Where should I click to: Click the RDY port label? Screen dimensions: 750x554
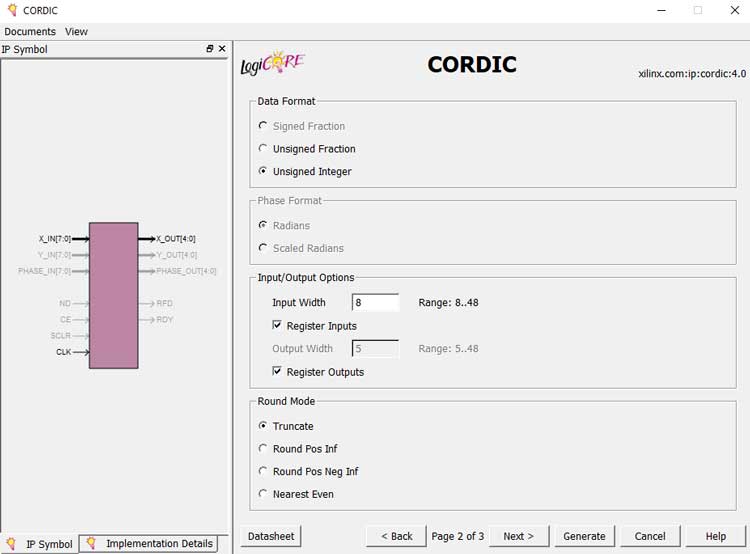click(165, 320)
